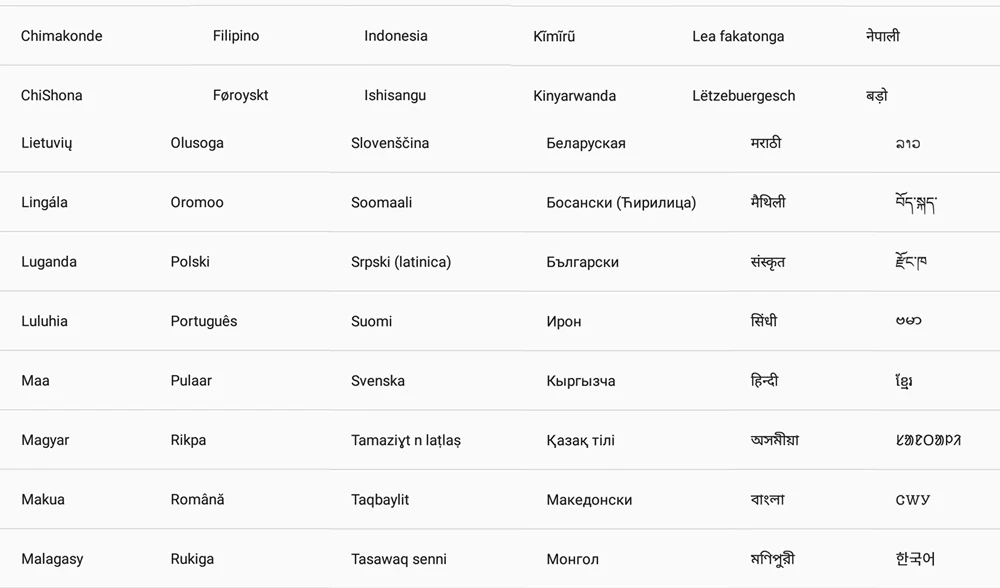Select Беларуская from the language list
This screenshot has height=588, width=1000.
(x=585, y=142)
